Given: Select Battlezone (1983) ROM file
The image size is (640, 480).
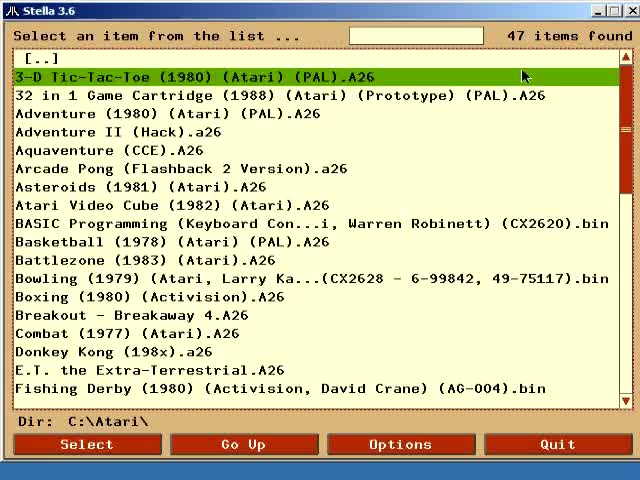Looking at the screenshot, I should coord(145,260).
